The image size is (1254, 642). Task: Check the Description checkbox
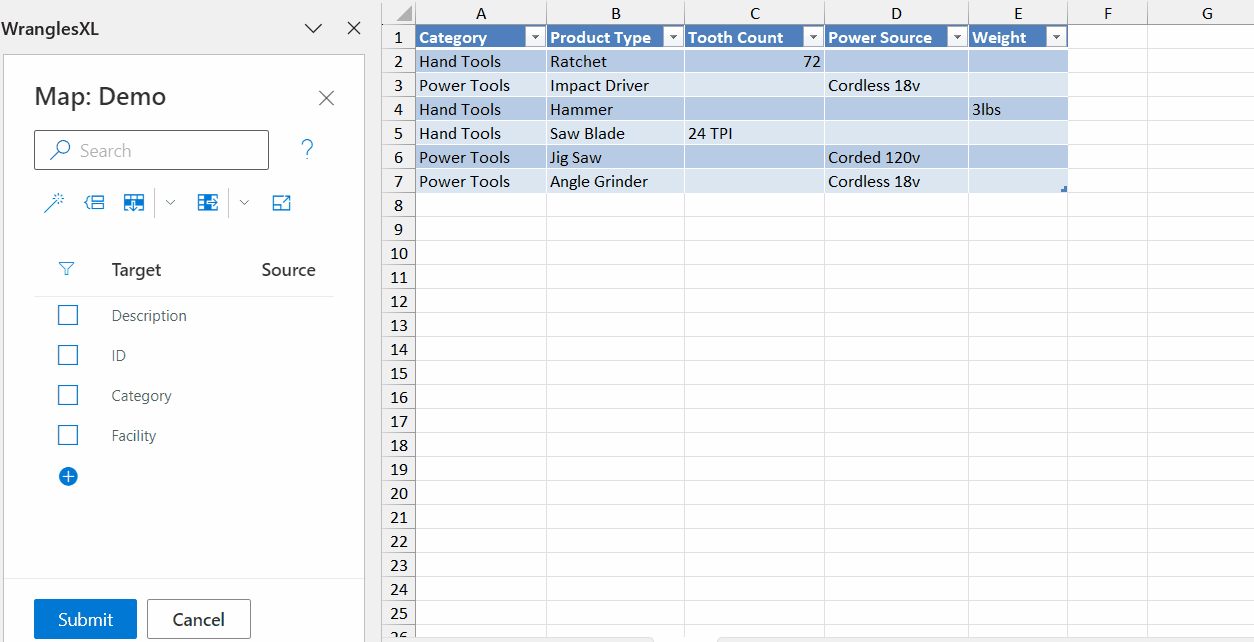(x=68, y=316)
